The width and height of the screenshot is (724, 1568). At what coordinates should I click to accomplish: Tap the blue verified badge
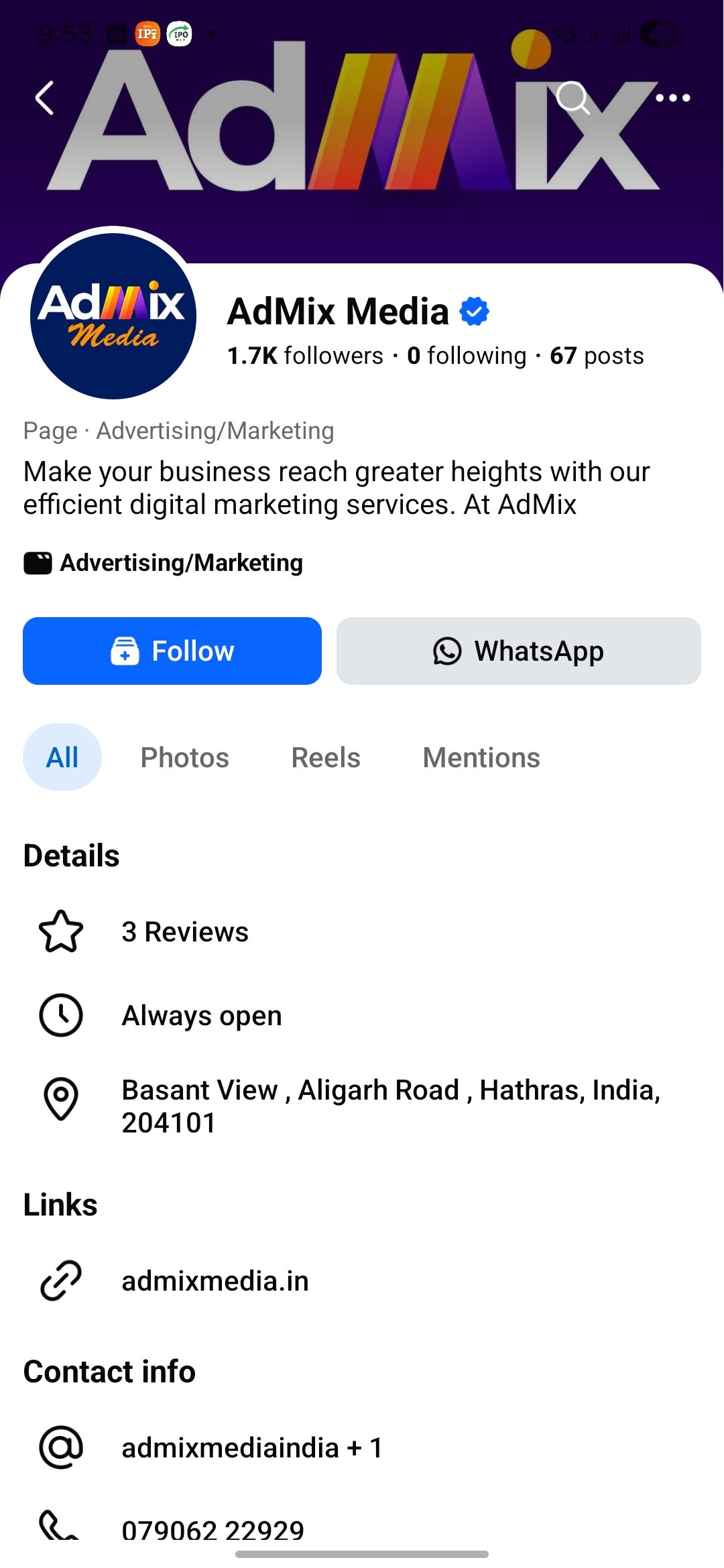[474, 312]
